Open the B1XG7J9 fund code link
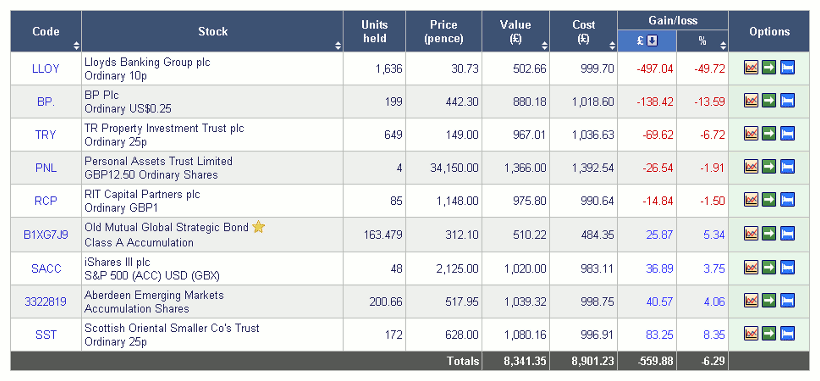This screenshot has width=820, height=381. [x=46, y=235]
